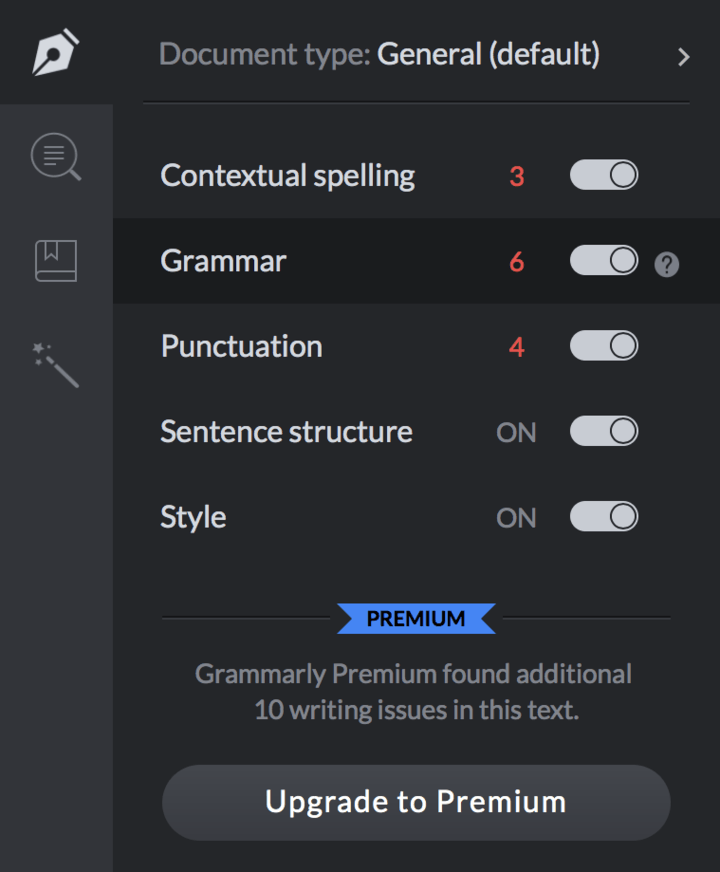Toggle the Contextual spelling switch
Image resolution: width=720 pixels, height=872 pixels.
[604, 176]
